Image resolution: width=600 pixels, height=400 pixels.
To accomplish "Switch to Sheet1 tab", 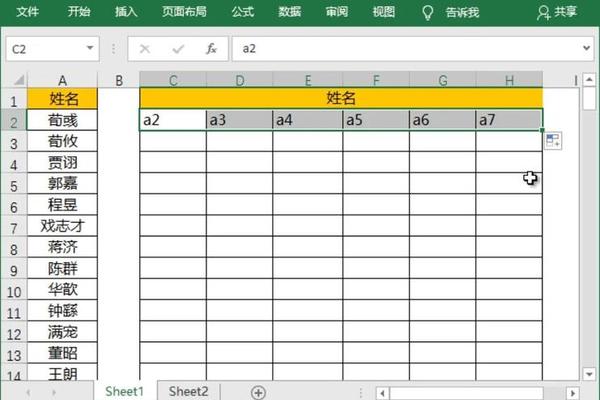I will click(x=124, y=391).
